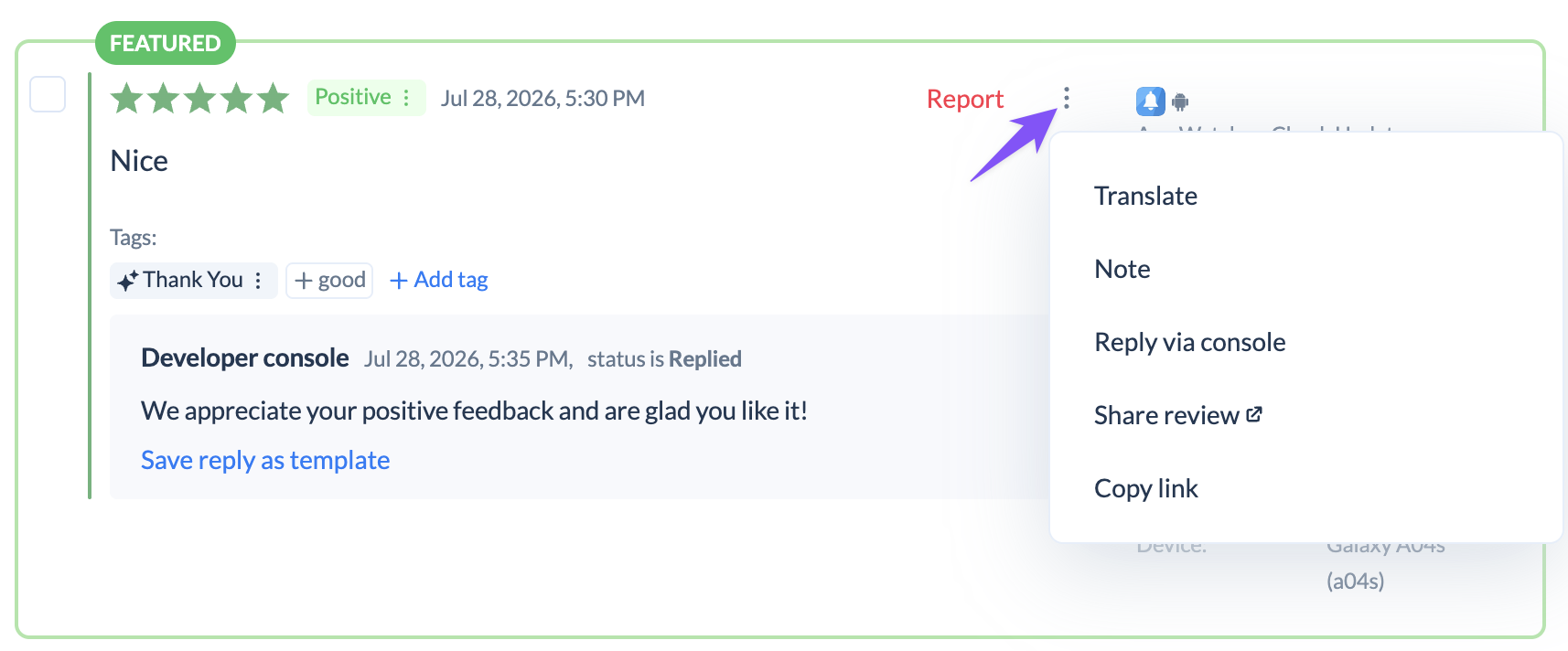Click the blue bell app icon
The width and height of the screenshot is (1568, 651).
coord(1150,101)
